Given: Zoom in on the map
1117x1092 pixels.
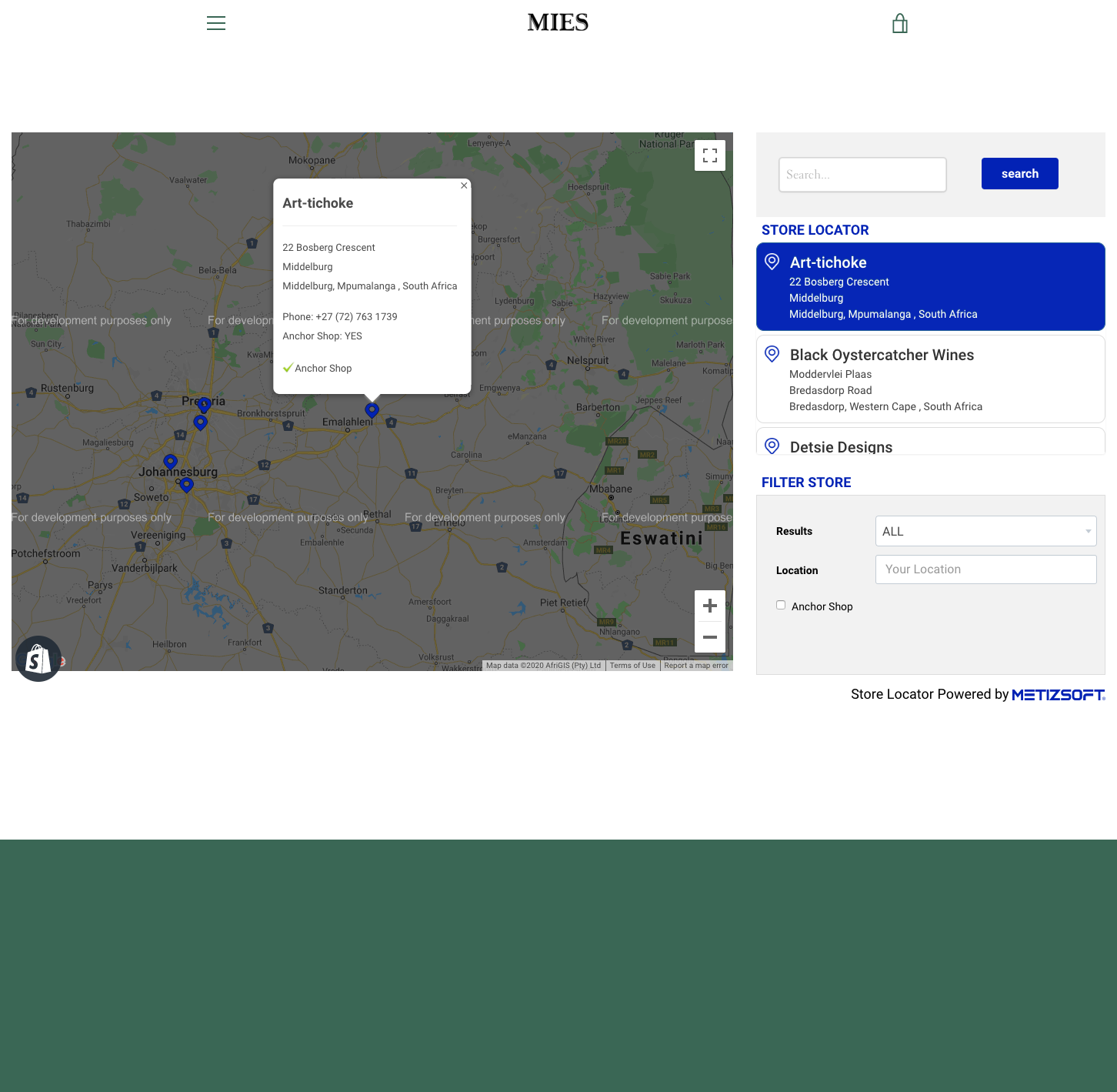Looking at the screenshot, I should tap(710, 606).
